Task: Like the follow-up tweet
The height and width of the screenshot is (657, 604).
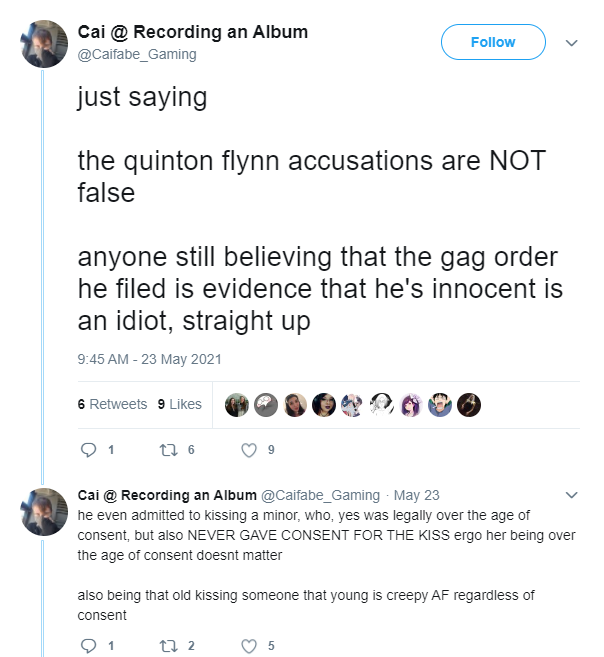Action: coord(249,646)
